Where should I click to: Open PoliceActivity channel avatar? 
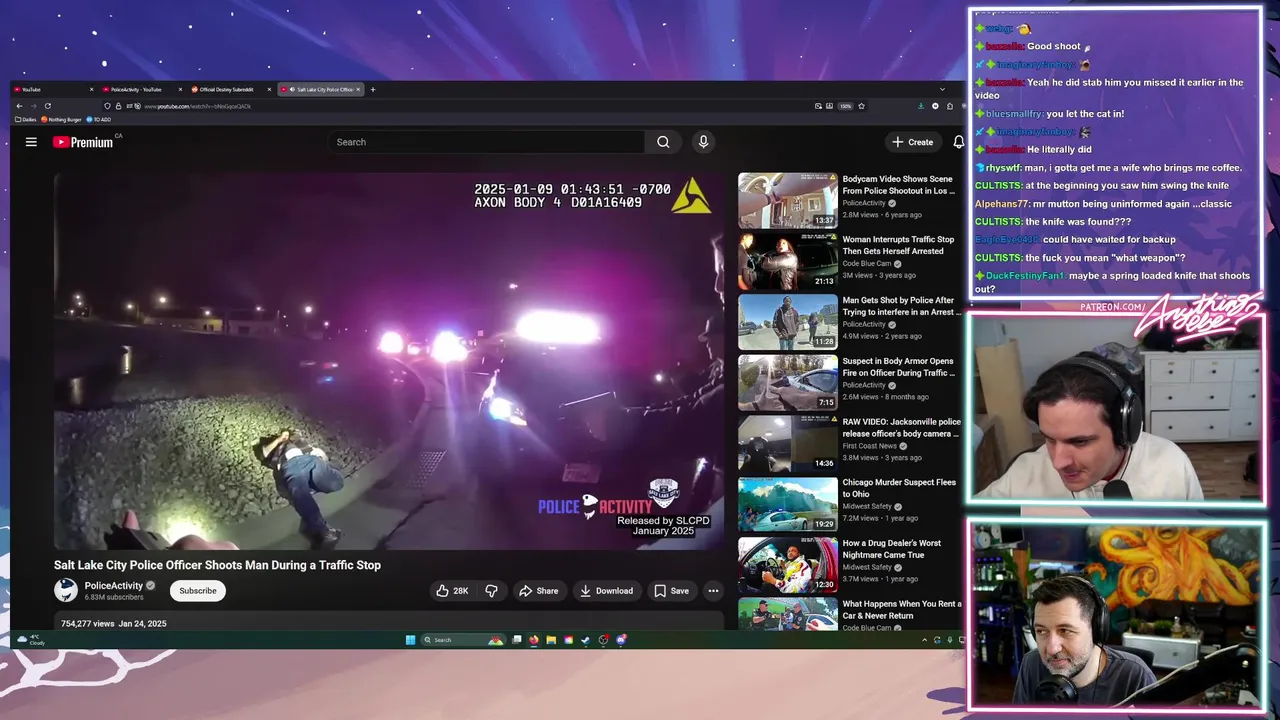(66, 590)
